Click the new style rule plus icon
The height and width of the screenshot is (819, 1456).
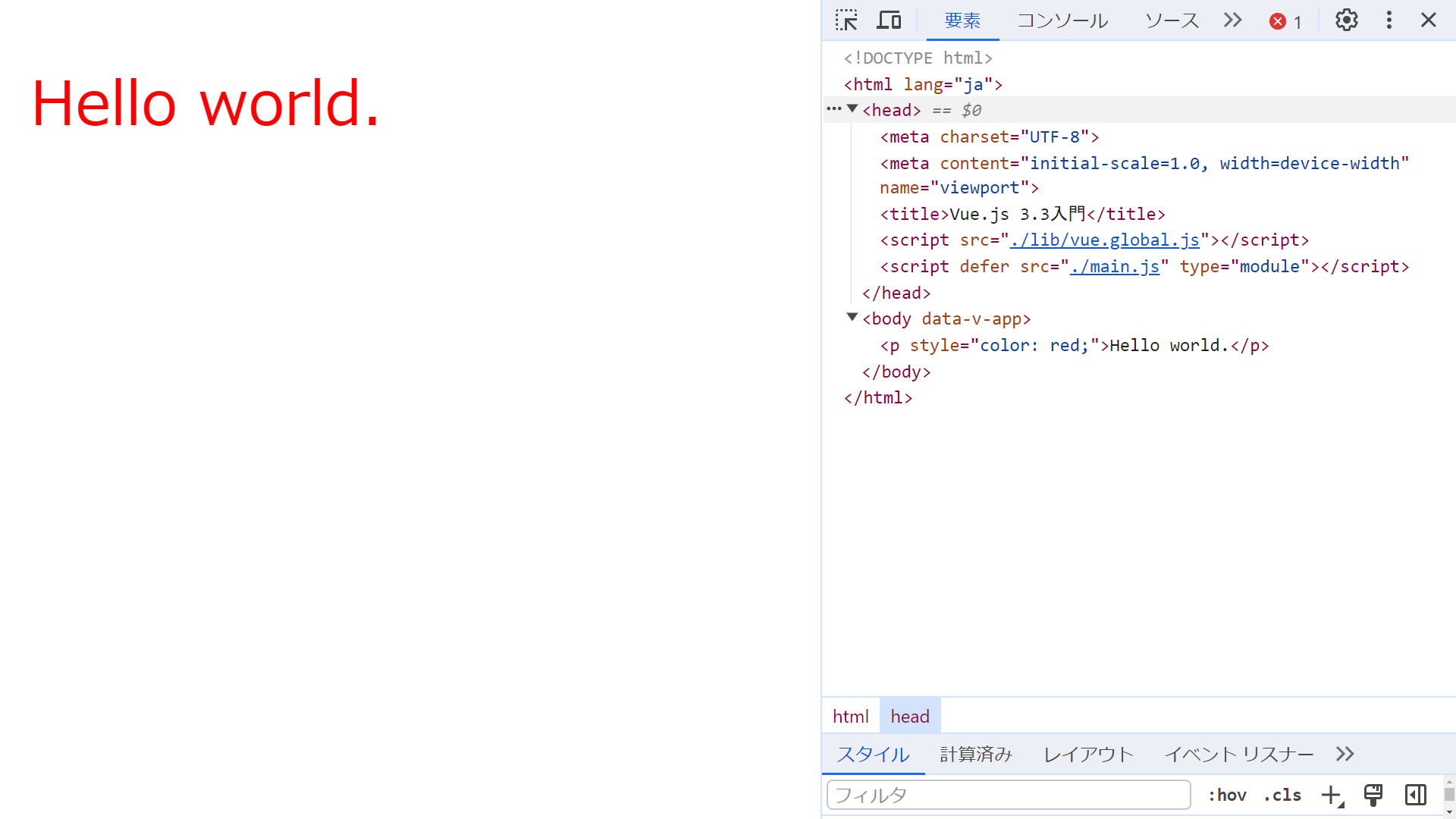(x=1331, y=795)
